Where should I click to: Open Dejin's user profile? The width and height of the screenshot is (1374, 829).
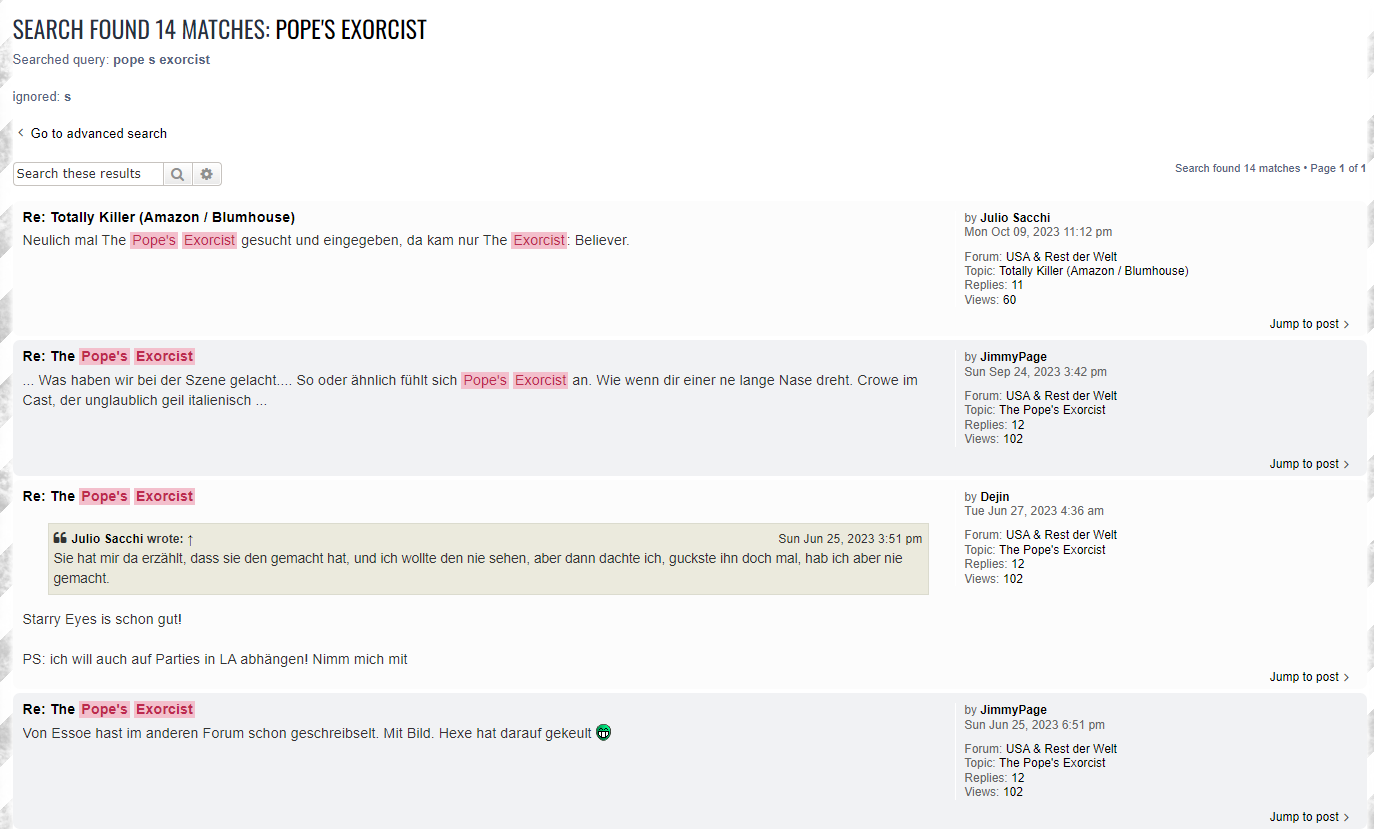point(994,497)
